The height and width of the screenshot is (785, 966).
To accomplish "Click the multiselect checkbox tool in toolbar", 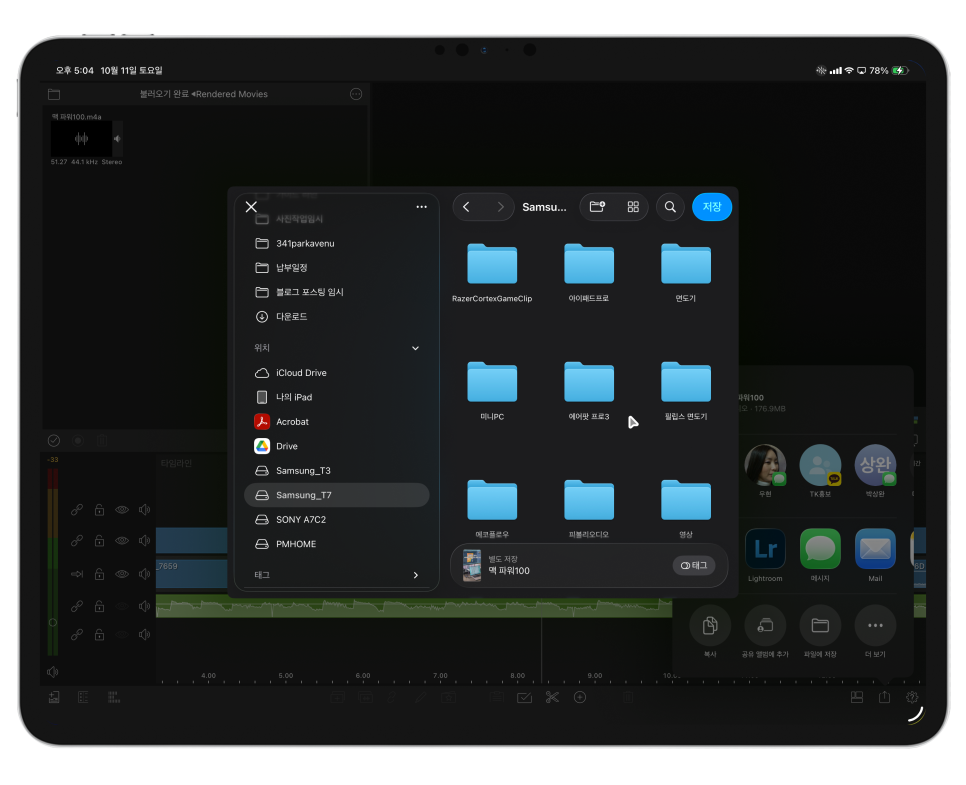I will point(524,698).
